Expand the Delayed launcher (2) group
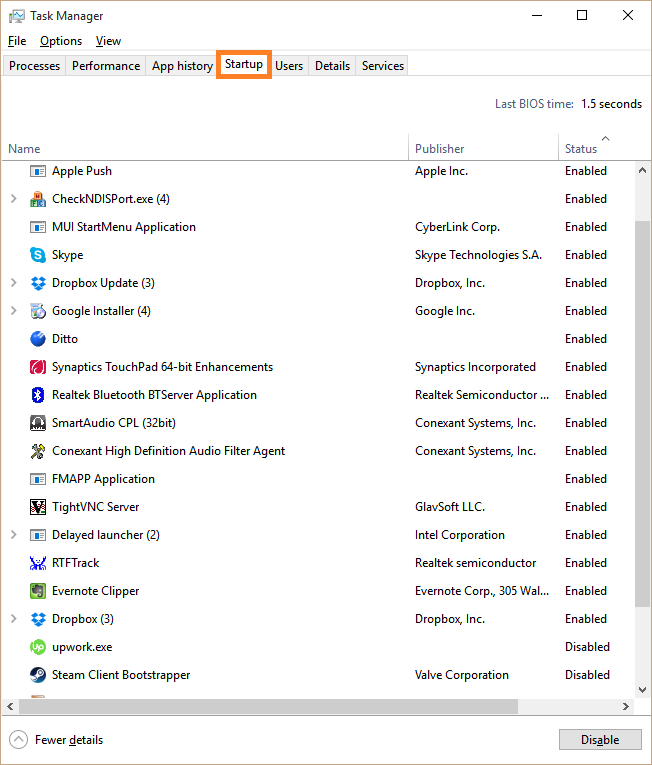This screenshot has width=652, height=765. (14, 535)
